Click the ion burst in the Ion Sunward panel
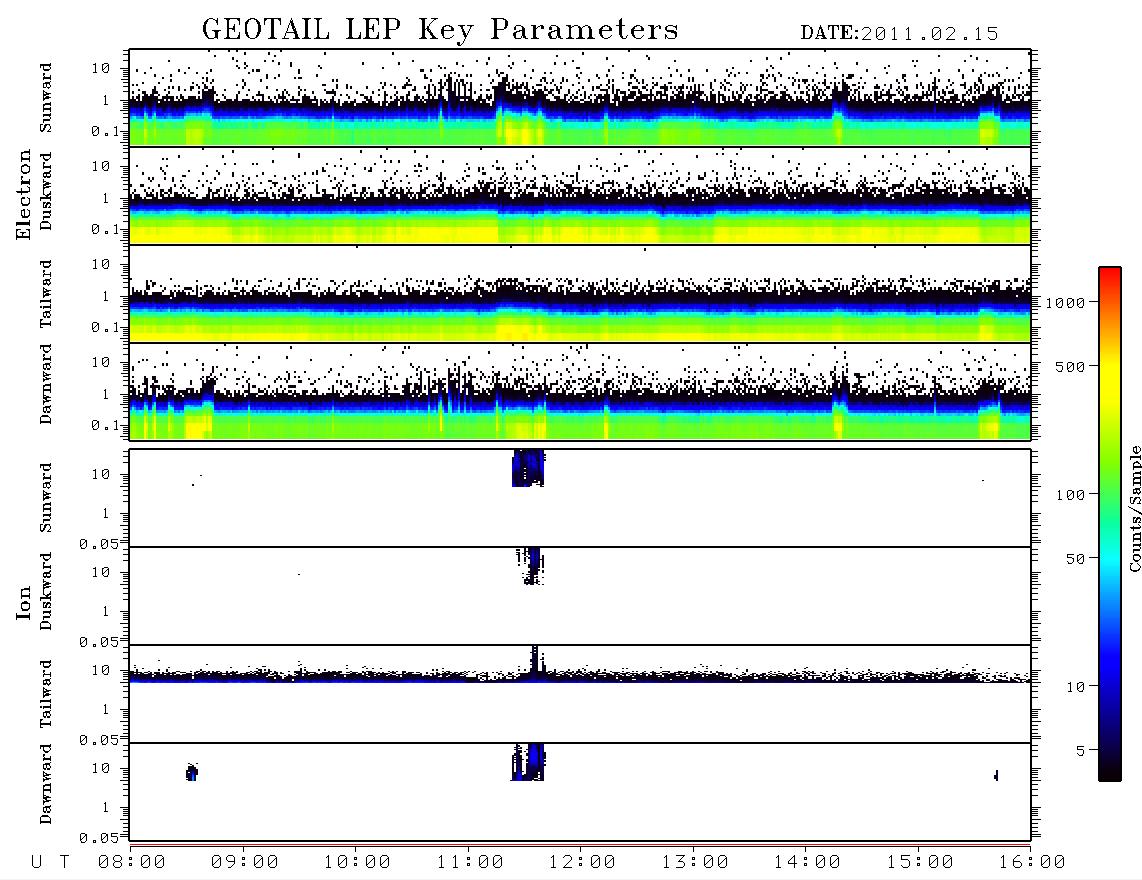1142x880 pixels. [x=528, y=468]
